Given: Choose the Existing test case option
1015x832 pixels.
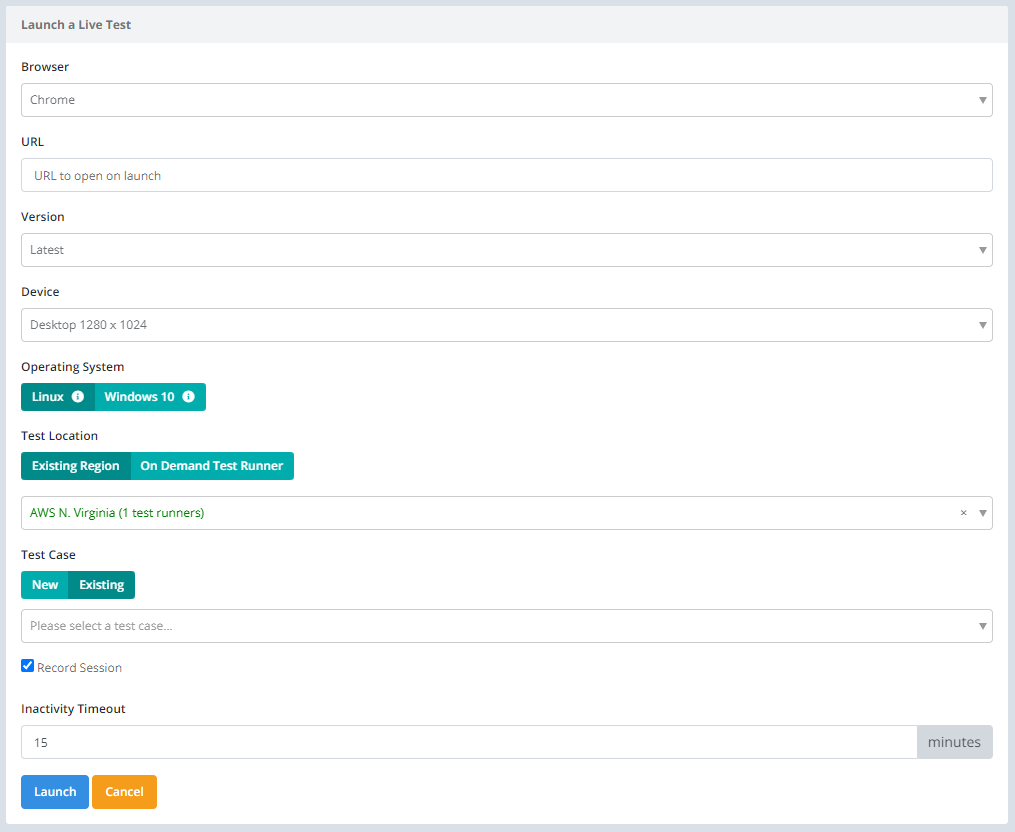Looking at the screenshot, I should click(x=102, y=585).
